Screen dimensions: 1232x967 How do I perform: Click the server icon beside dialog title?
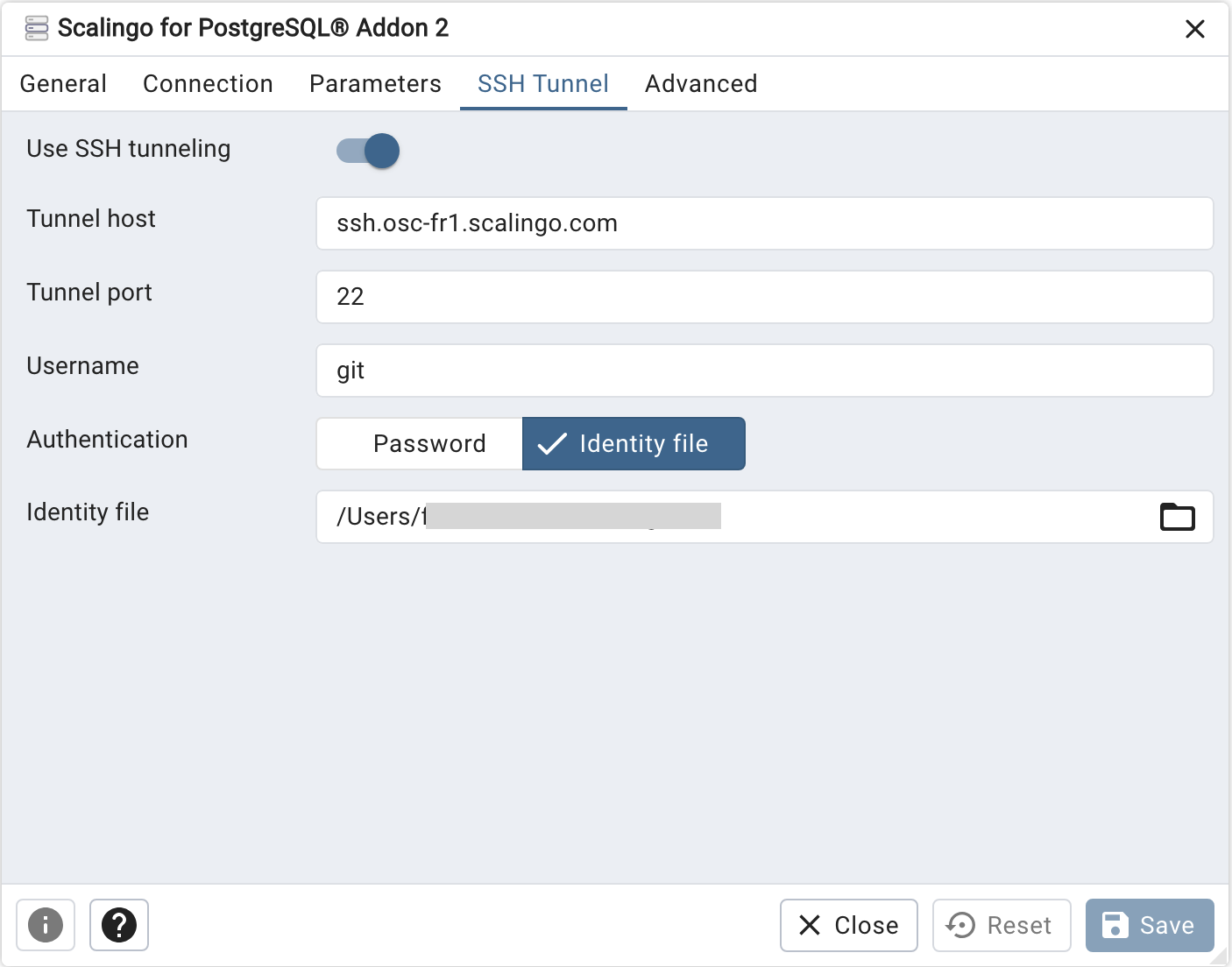coord(37,28)
